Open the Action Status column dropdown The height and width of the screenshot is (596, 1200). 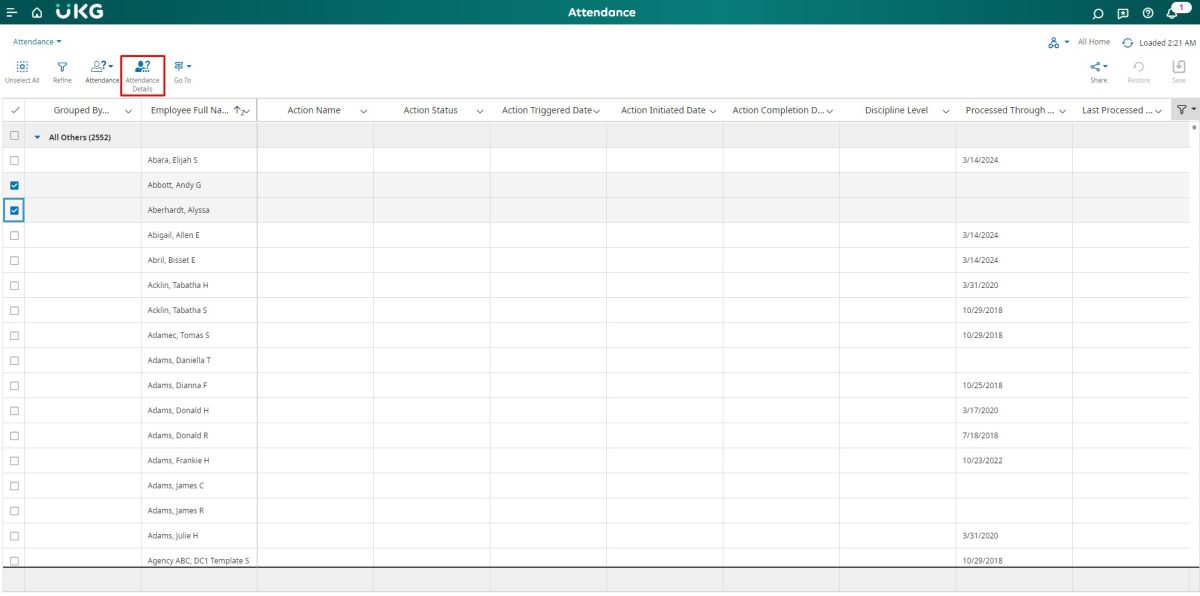pyautogui.click(x=479, y=110)
